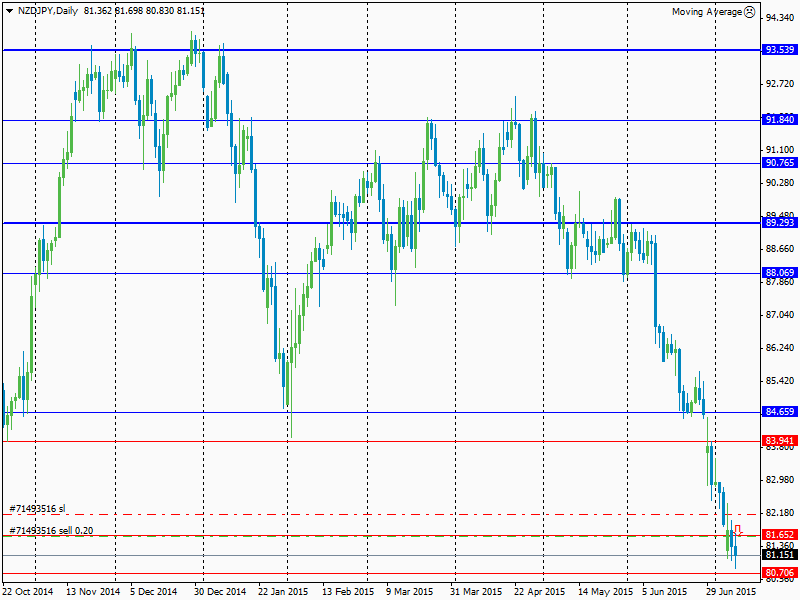Click the 87.040 price scale value
This screenshot has height=600, width=800.
click(780, 315)
